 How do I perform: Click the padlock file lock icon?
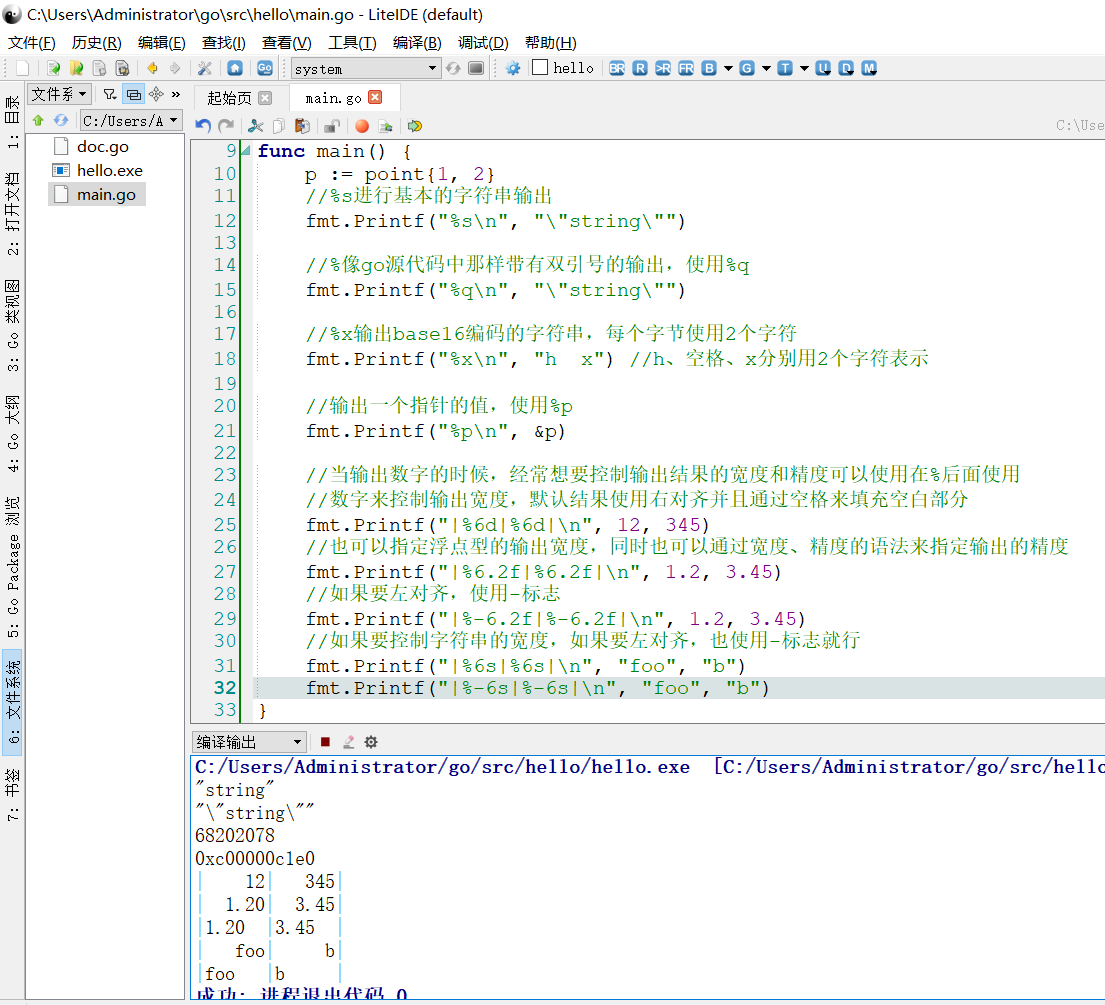pos(332,126)
